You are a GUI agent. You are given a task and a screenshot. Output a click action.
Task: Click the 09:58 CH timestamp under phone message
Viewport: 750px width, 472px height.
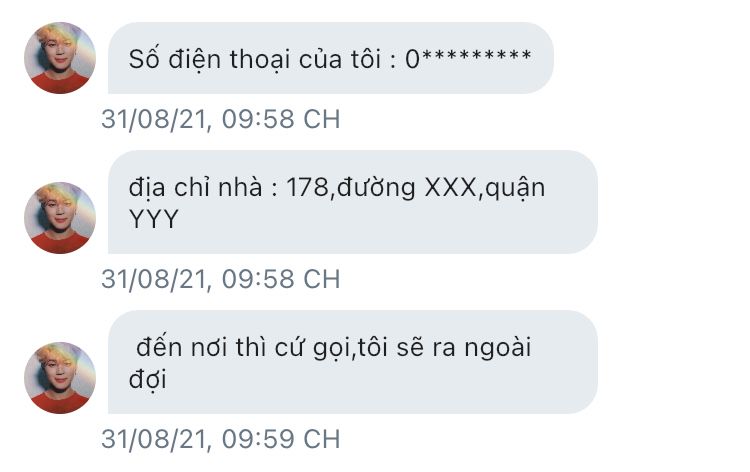(281, 119)
